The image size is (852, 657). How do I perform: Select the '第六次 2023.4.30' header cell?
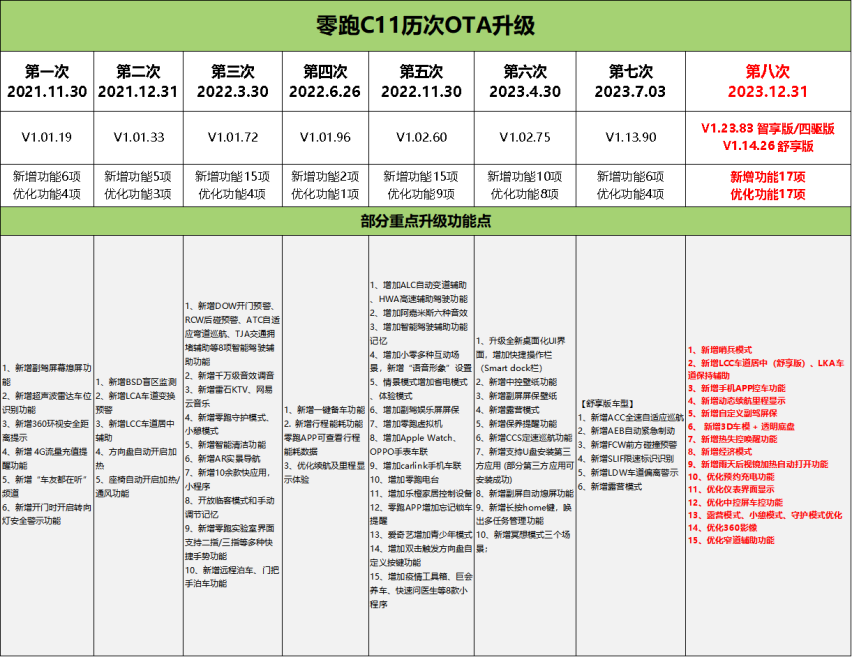[525, 82]
